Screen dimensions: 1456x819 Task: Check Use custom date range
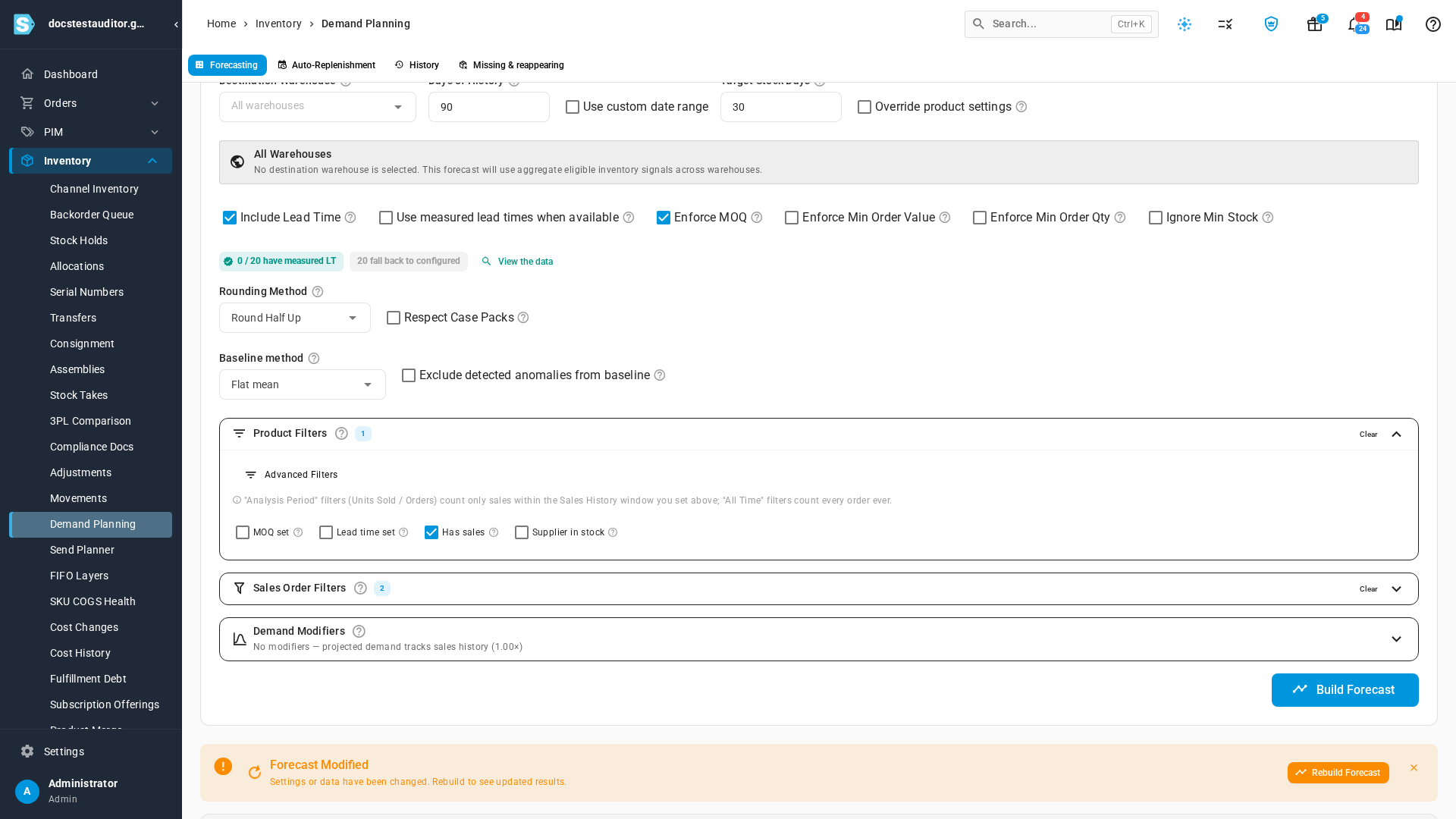(573, 107)
